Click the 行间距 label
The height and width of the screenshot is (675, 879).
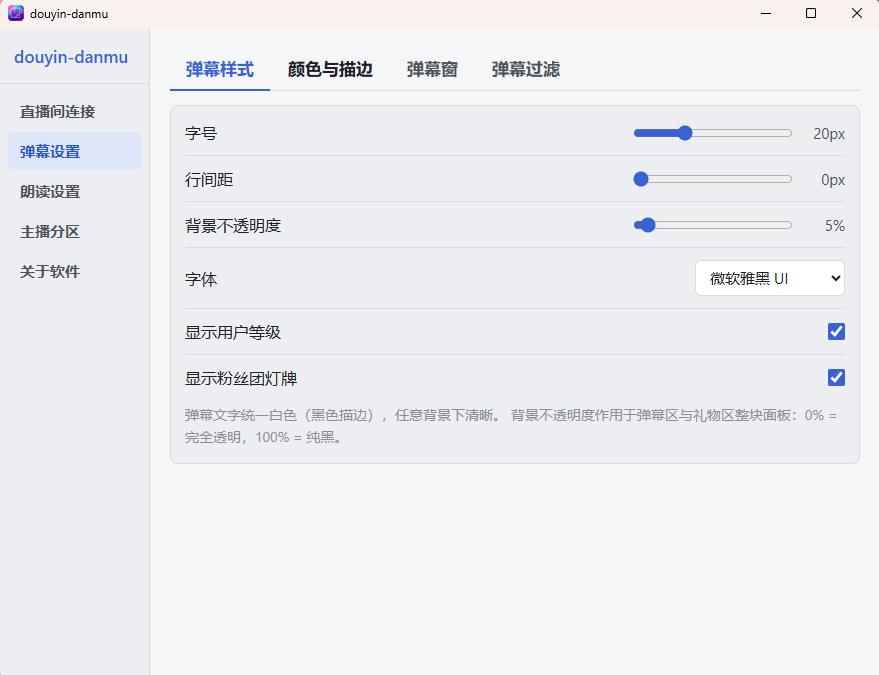point(209,180)
